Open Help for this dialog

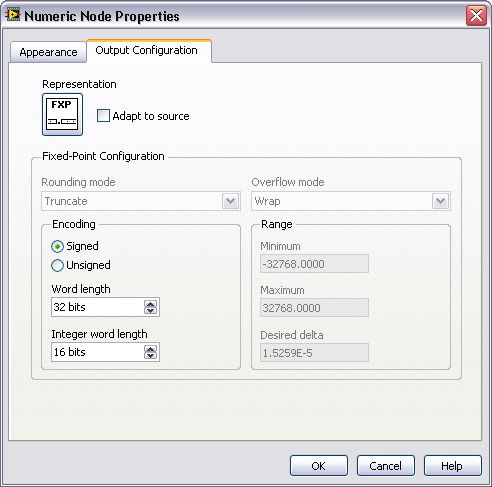click(453, 466)
